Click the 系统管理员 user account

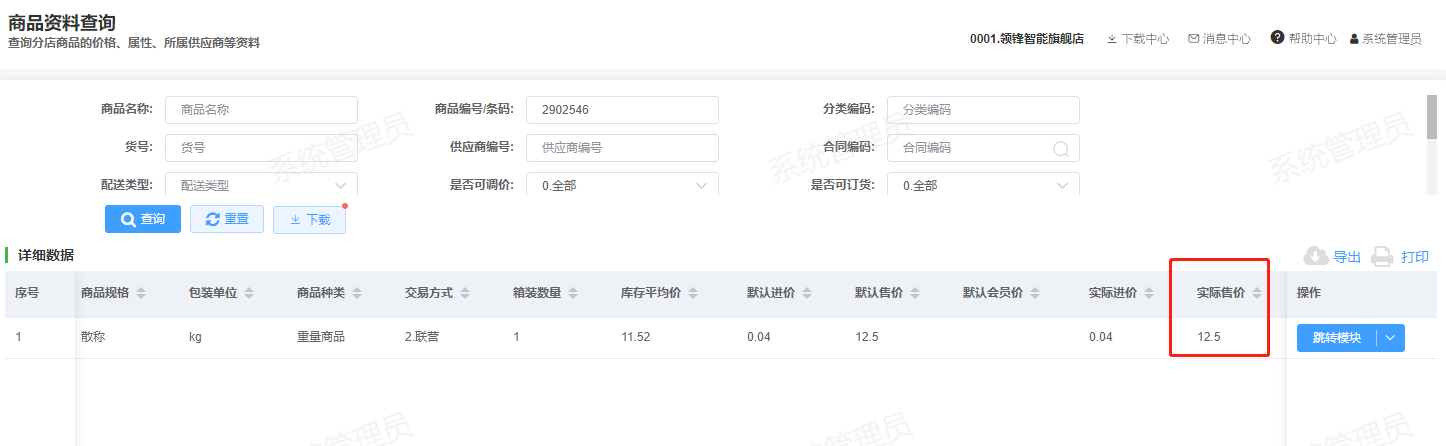1385,39
